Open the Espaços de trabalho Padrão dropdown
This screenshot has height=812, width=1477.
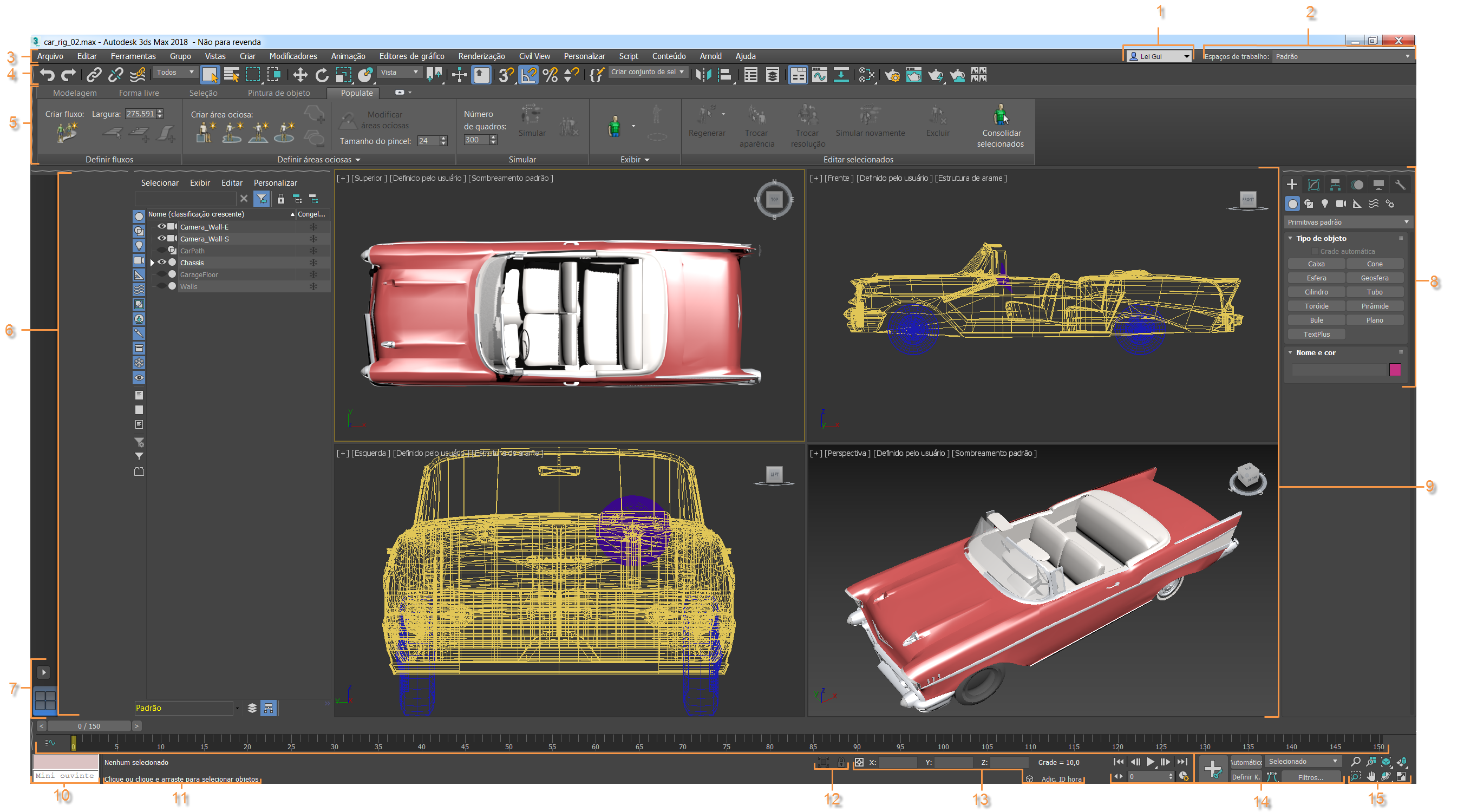coord(1342,56)
